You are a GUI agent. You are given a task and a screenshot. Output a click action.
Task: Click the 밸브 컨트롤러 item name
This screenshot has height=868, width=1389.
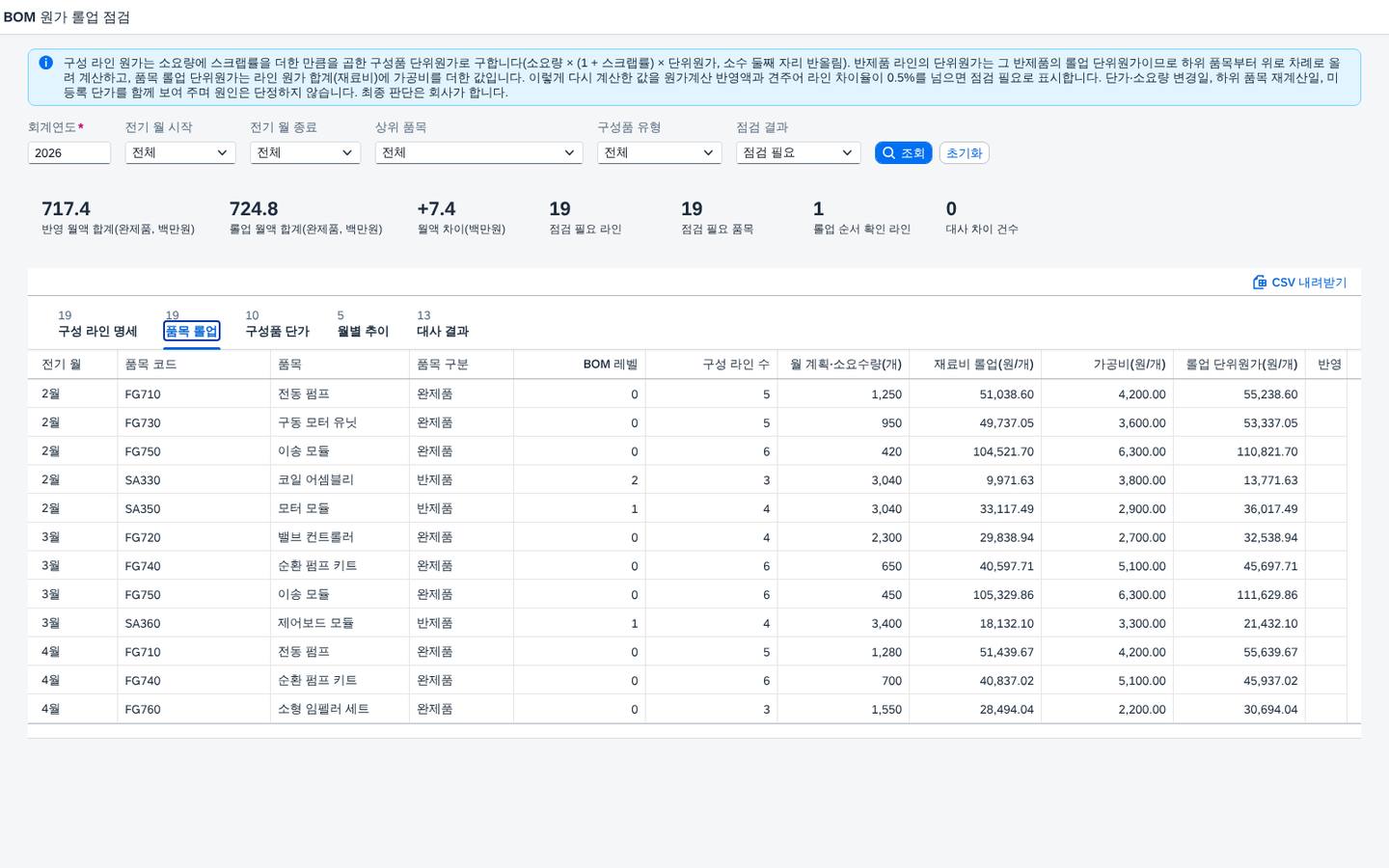pyautogui.click(x=315, y=537)
